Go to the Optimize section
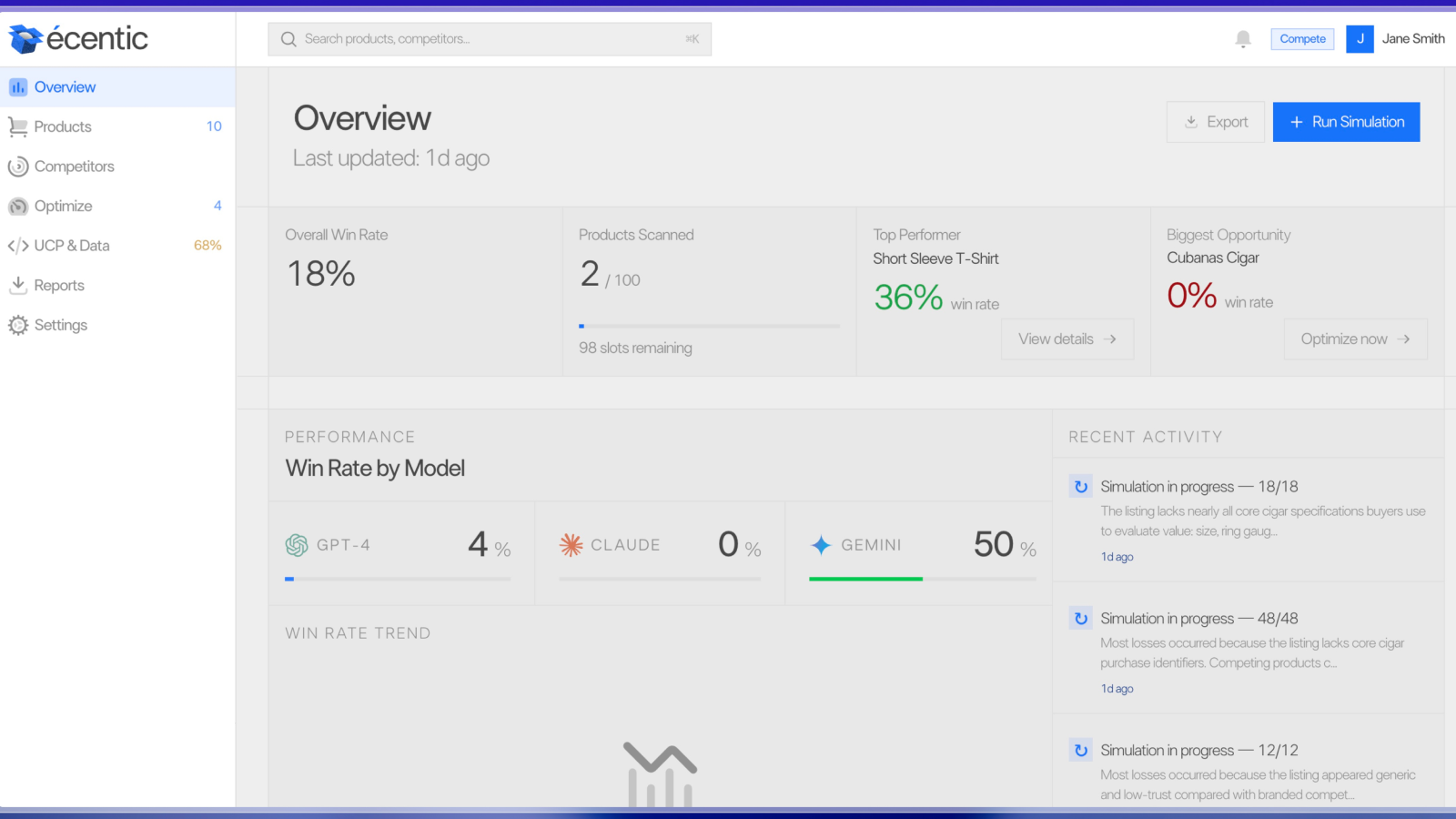The height and width of the screenshot is (819, 1456). tap(117, 206)
